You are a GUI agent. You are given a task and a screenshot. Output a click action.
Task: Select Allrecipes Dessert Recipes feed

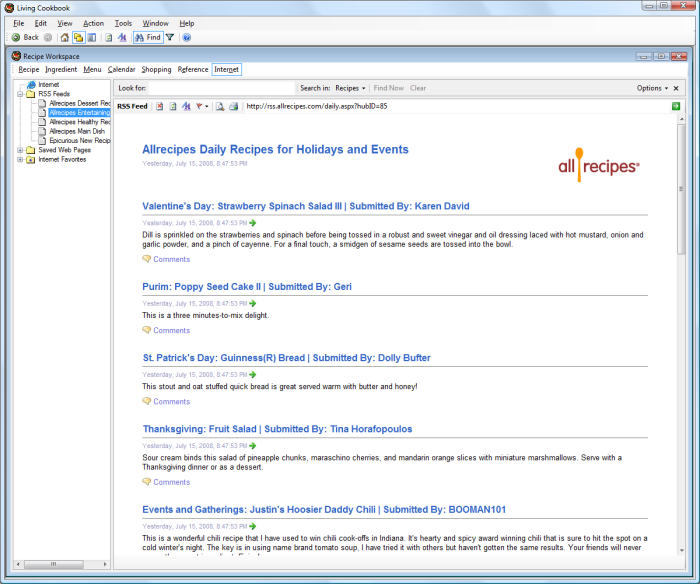(x=79, y=103)
